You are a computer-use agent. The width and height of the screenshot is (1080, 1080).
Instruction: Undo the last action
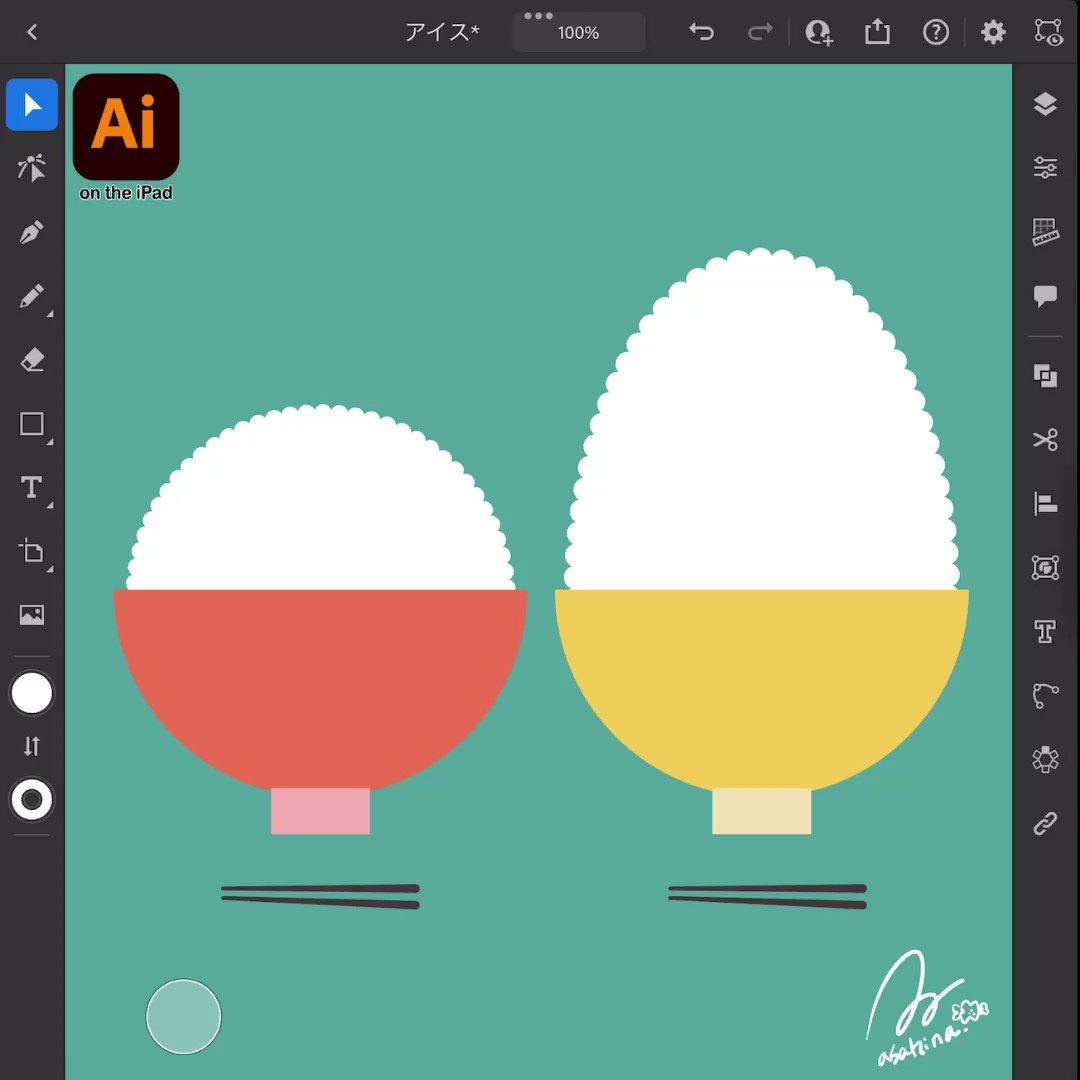click(701, 32)
